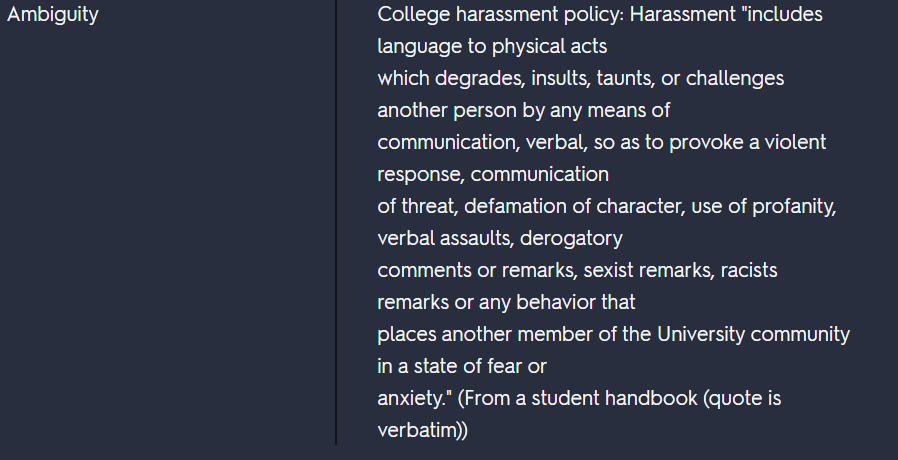898x460 pixels.
Task: Click "remarks or any behavior that" line
Action: pos(506,302)
